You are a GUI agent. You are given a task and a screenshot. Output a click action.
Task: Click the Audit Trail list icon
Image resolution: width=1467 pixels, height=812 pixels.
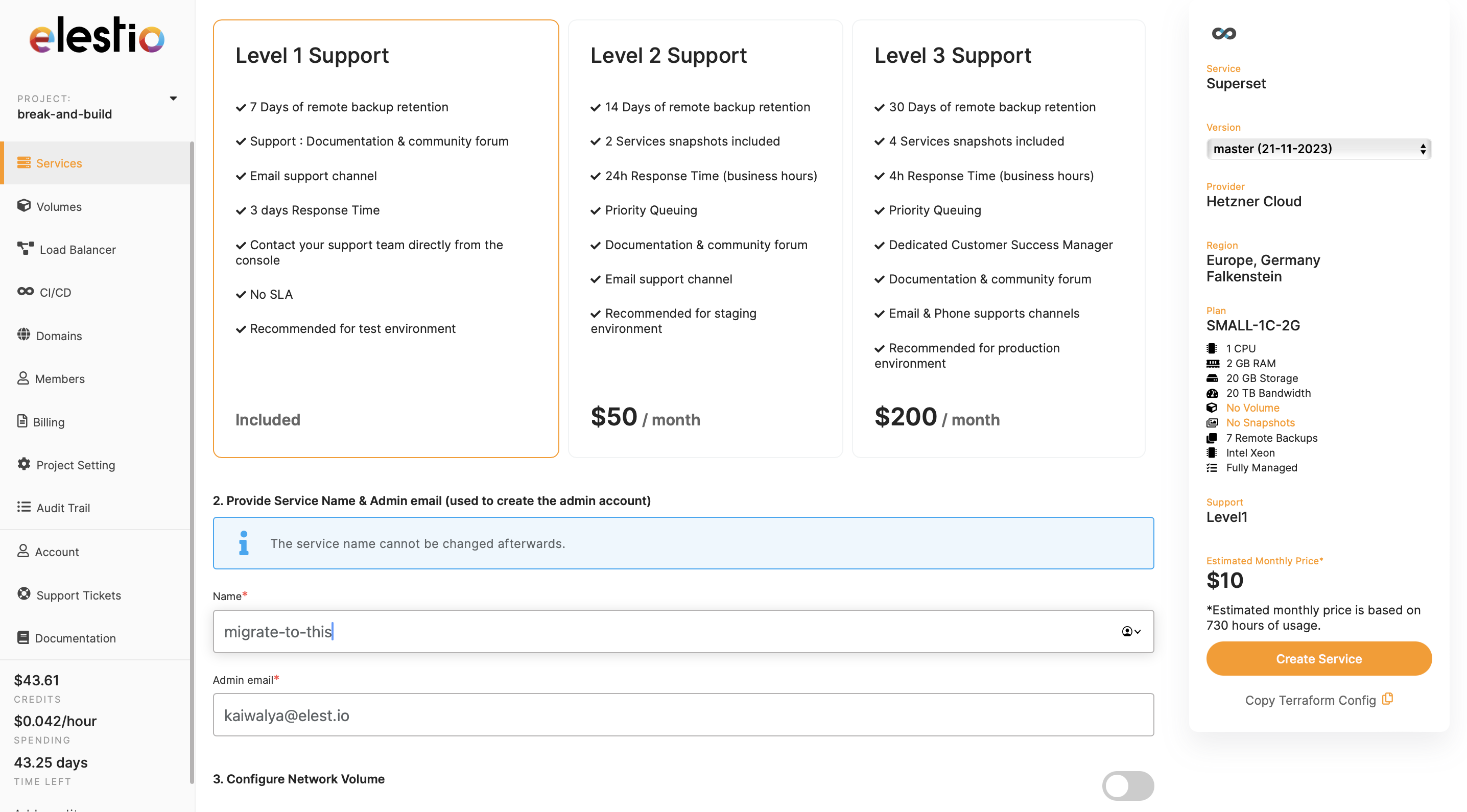click(x=24, y=507)
